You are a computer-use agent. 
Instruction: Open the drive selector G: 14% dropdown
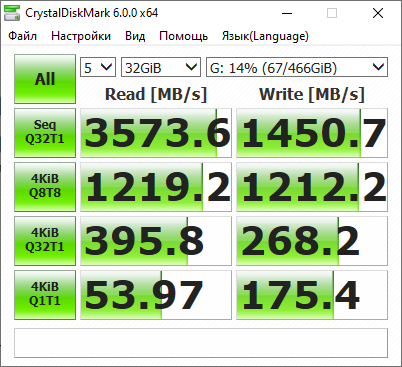click(x=297, y=67)
